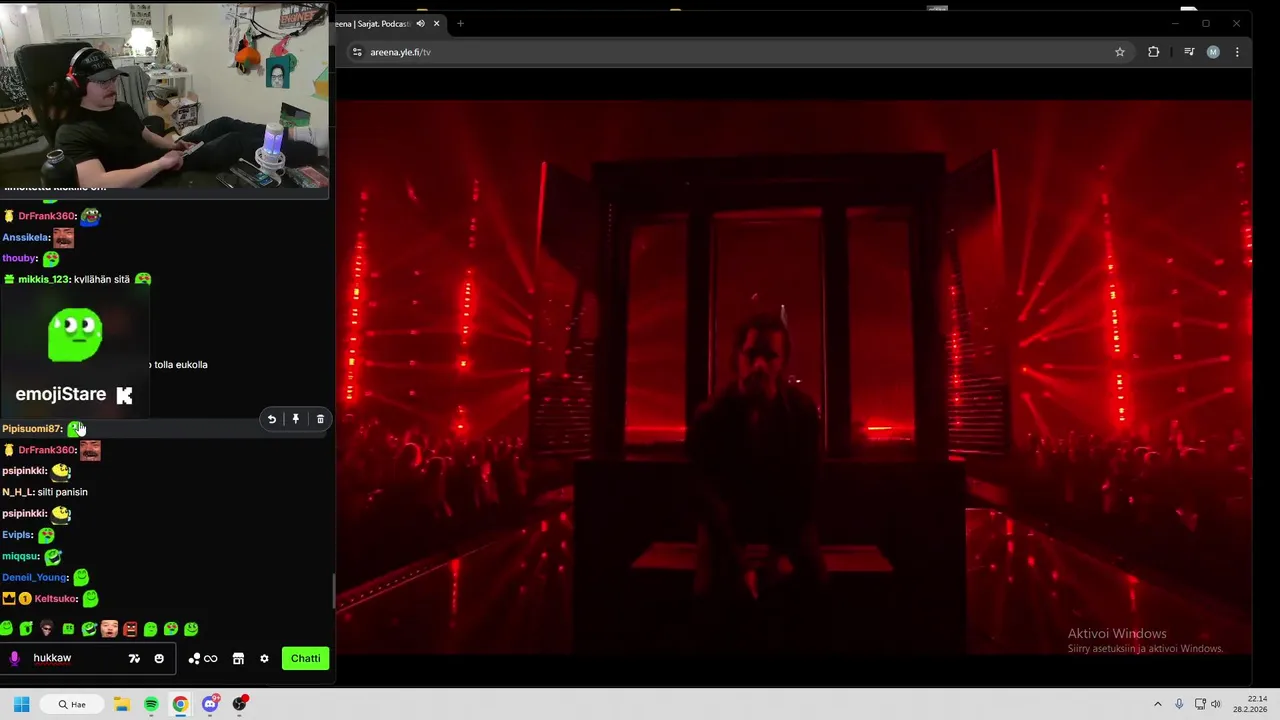Open File Explorer from the taskbar

pyautogui.click(x=122, y=704)
